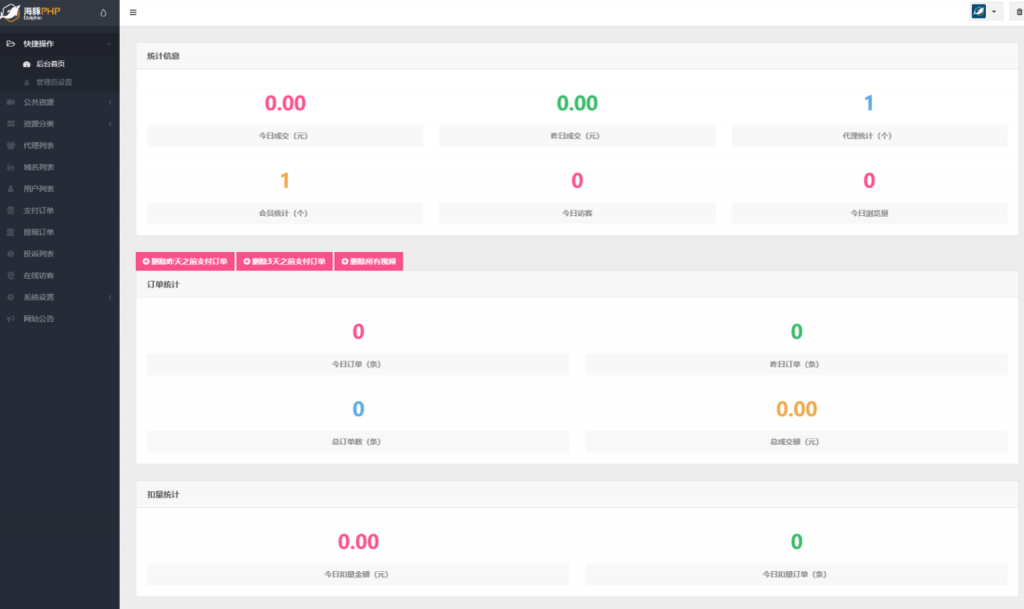Open the user avatar dropdown menu
Image resolution: width=1024 pixels, height=609 pixels.
[x=985, y=12]
